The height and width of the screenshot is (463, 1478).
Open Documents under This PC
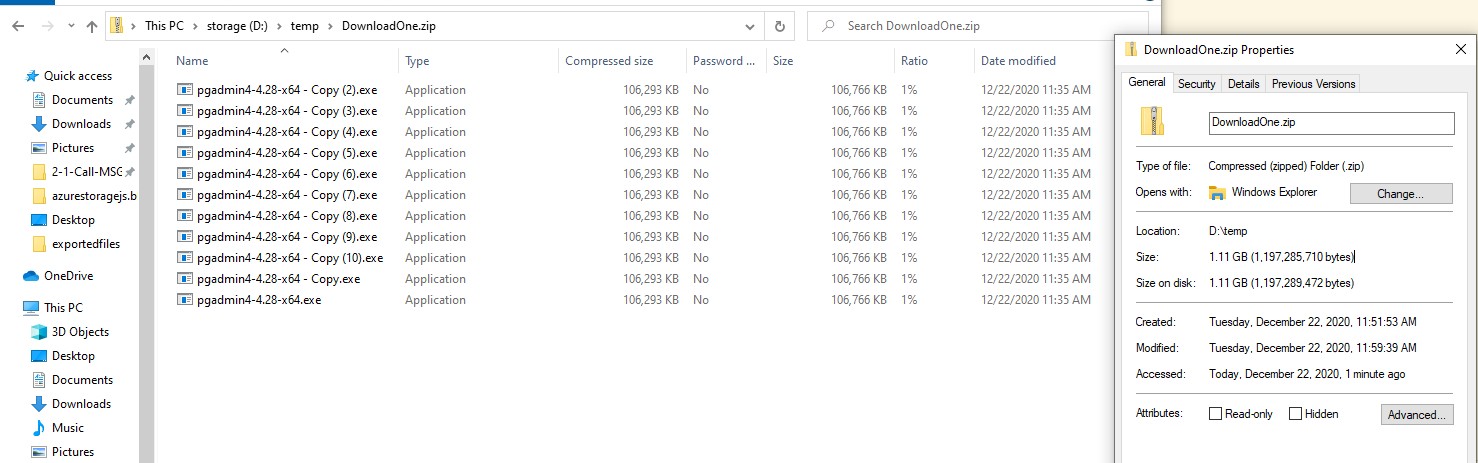(x=82, y=380)
